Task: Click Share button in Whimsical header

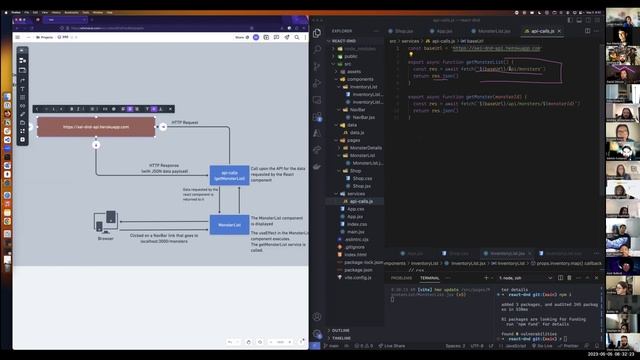Action: 242,37
